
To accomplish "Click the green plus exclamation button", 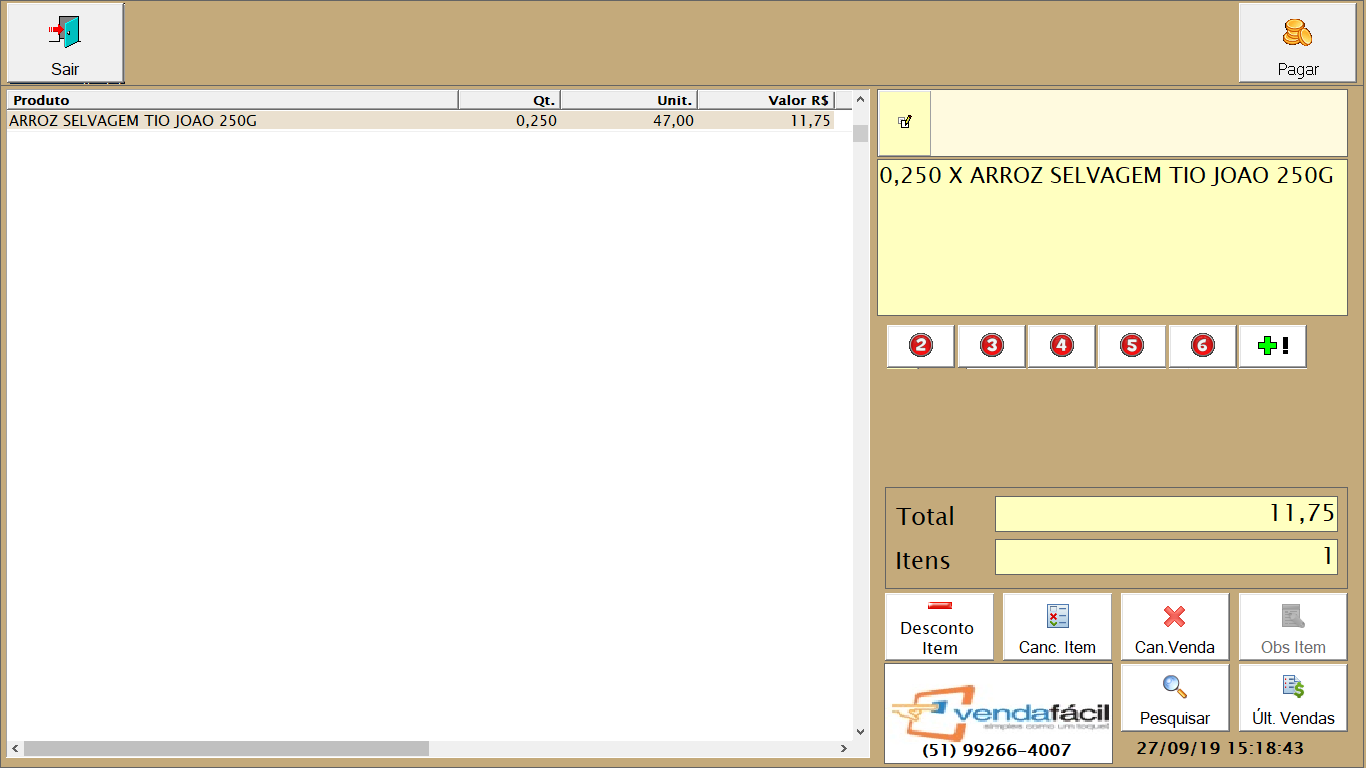I will tap(1272, 346).
